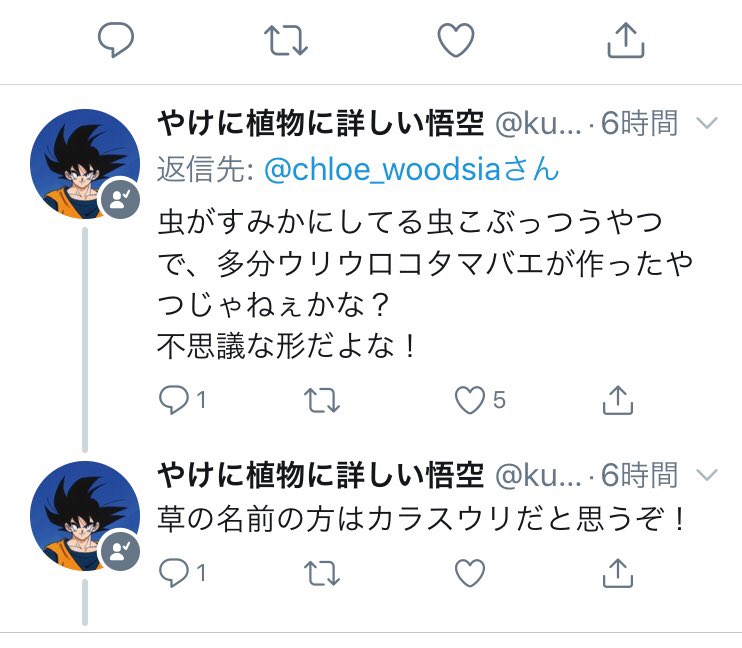Open dropdown chevron on カラスウリ tweet

coord(706,473)
